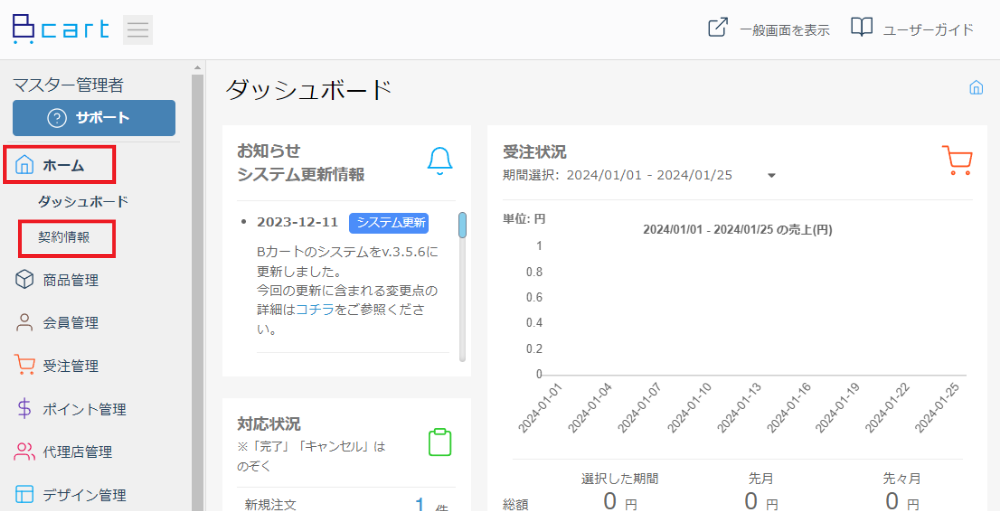Open the デザイン管理 menu
The width and height of the screenshot is (1000, 511).
pyautogui.click(x=84, y=495)
